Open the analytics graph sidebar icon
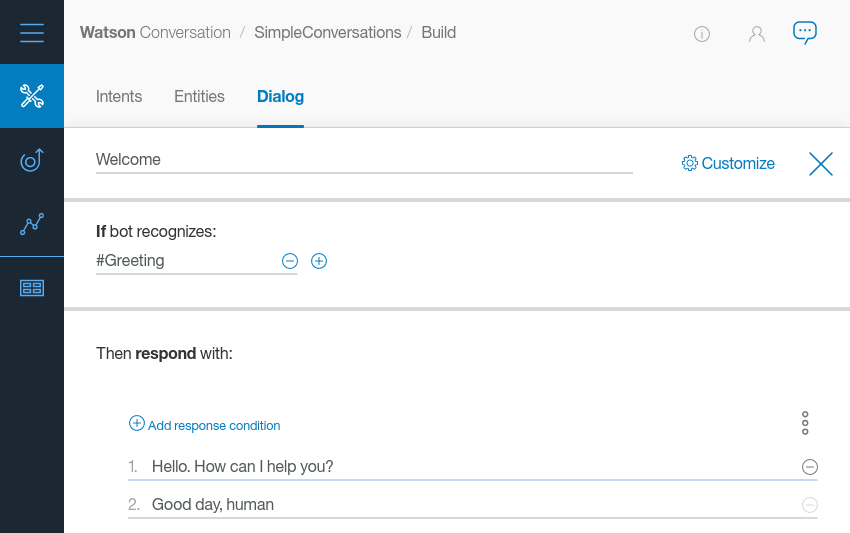850x533 pixels. pyautogui.click(x=32, y=224)
